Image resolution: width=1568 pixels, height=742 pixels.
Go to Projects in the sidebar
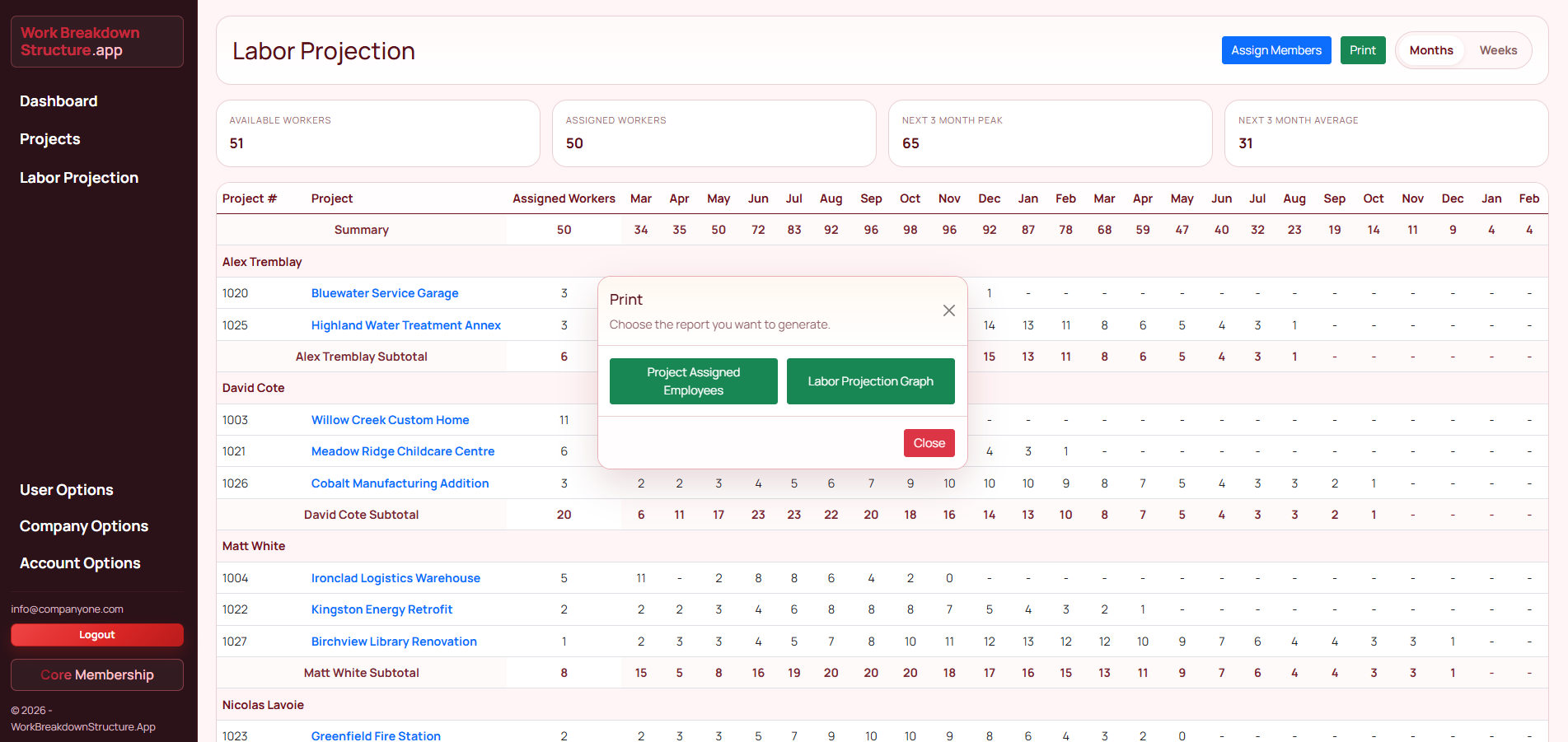pyautogui.click(x=50, y=139)
